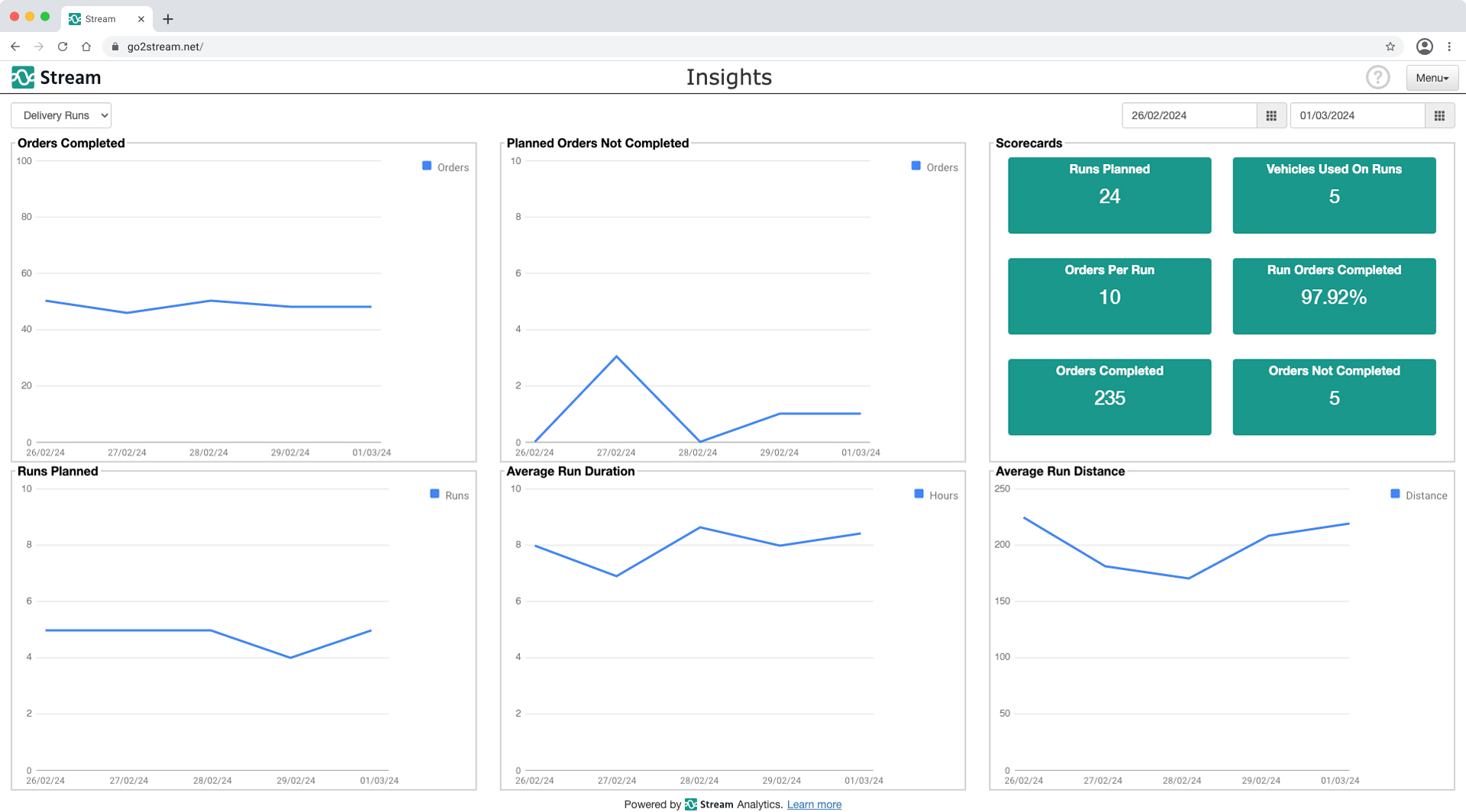Click the help question mark icon
Image resolution: width=1466 pixels, height=812 pixels.
click(x=1377, y=77)
